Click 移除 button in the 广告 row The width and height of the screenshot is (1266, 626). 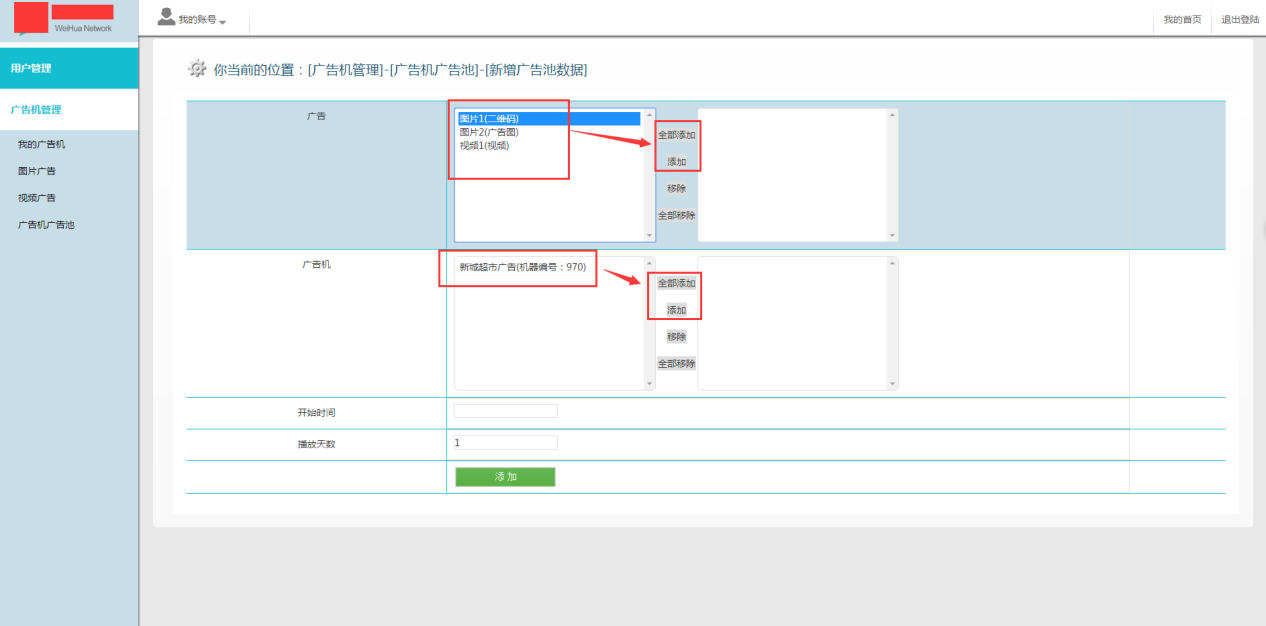(676, 188)
